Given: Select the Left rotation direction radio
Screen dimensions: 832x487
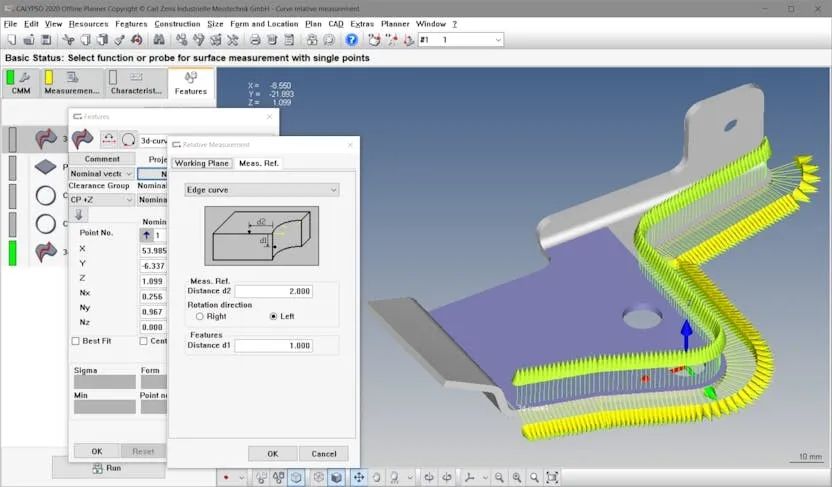Looking at the screenshot, I should 273,316.
